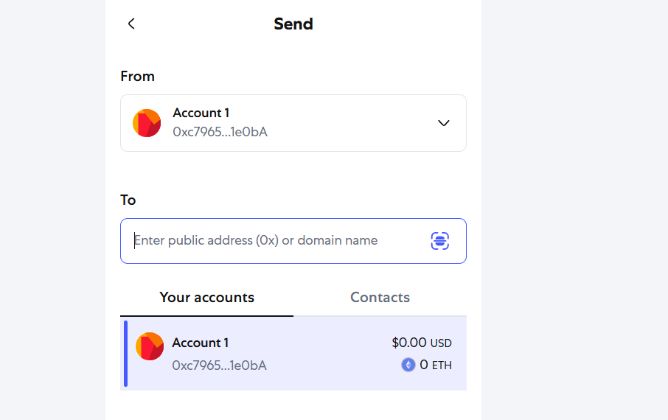The width and height of the screenshot is (668, 420).
Task: Choose Account 1 row from Your accounts
Action: (x=295, y=354)
